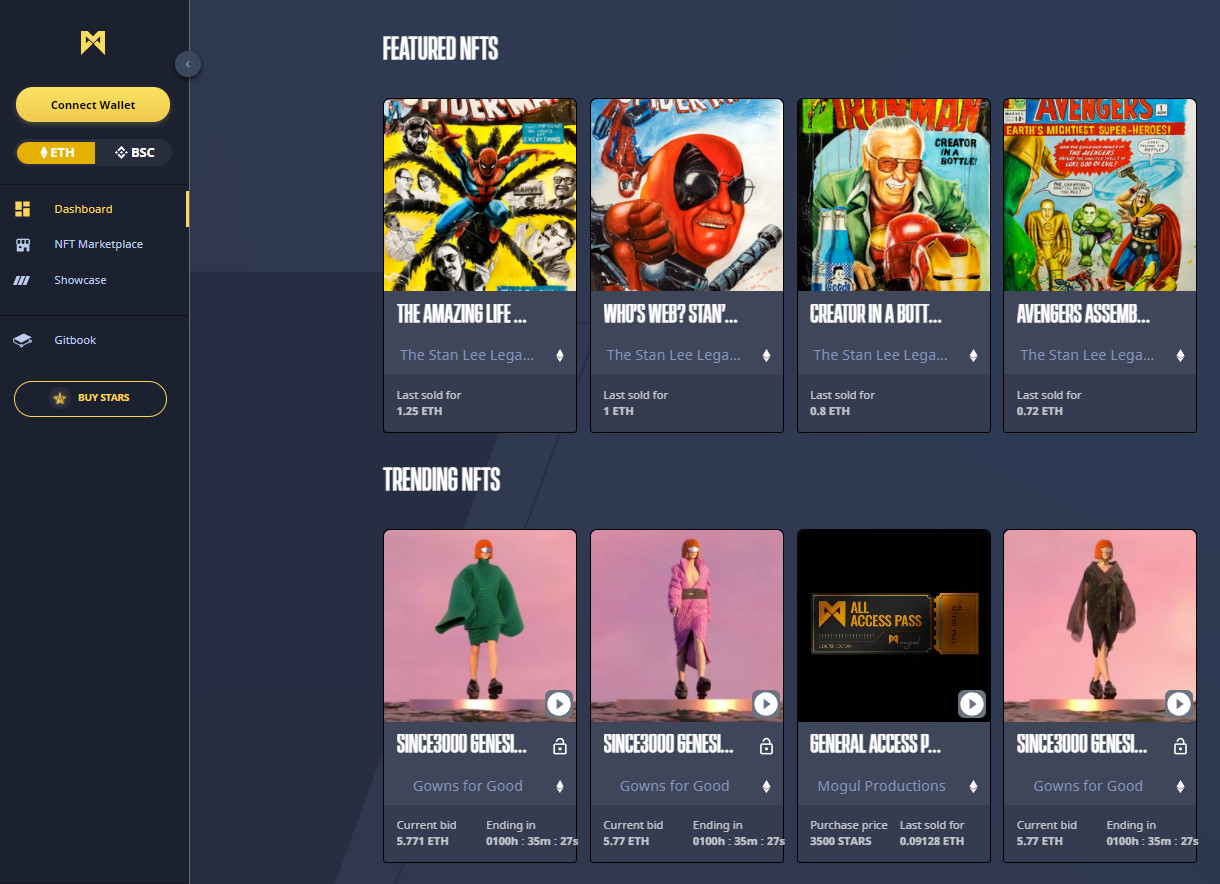
Task: Click Ethereum icon on dark sheer dress card
Action: 1180,787
